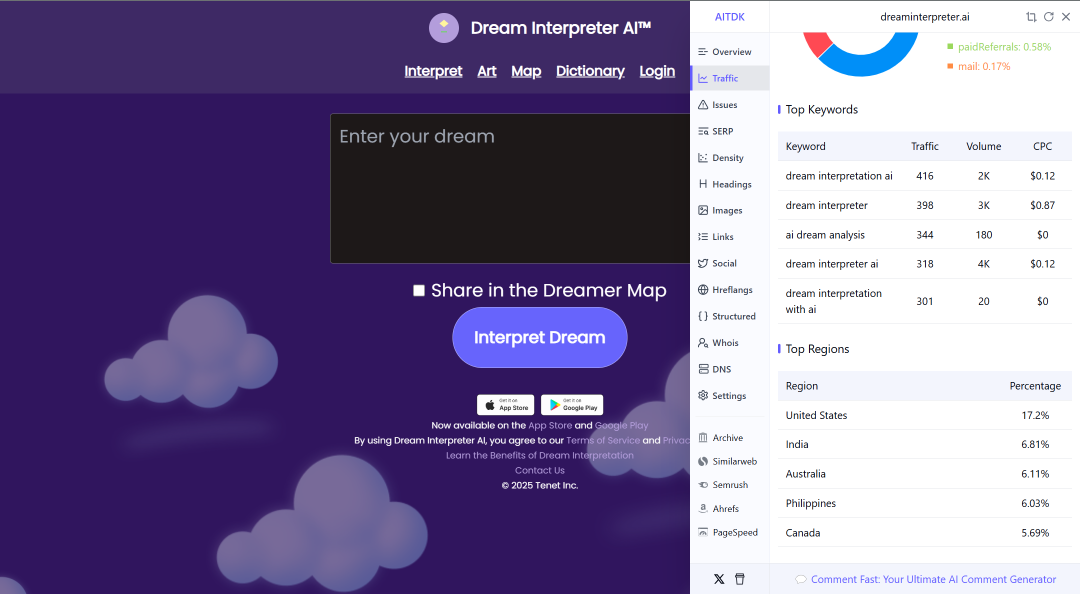Click the Philippines region row
1080x594 pixels.
(924, 504)
